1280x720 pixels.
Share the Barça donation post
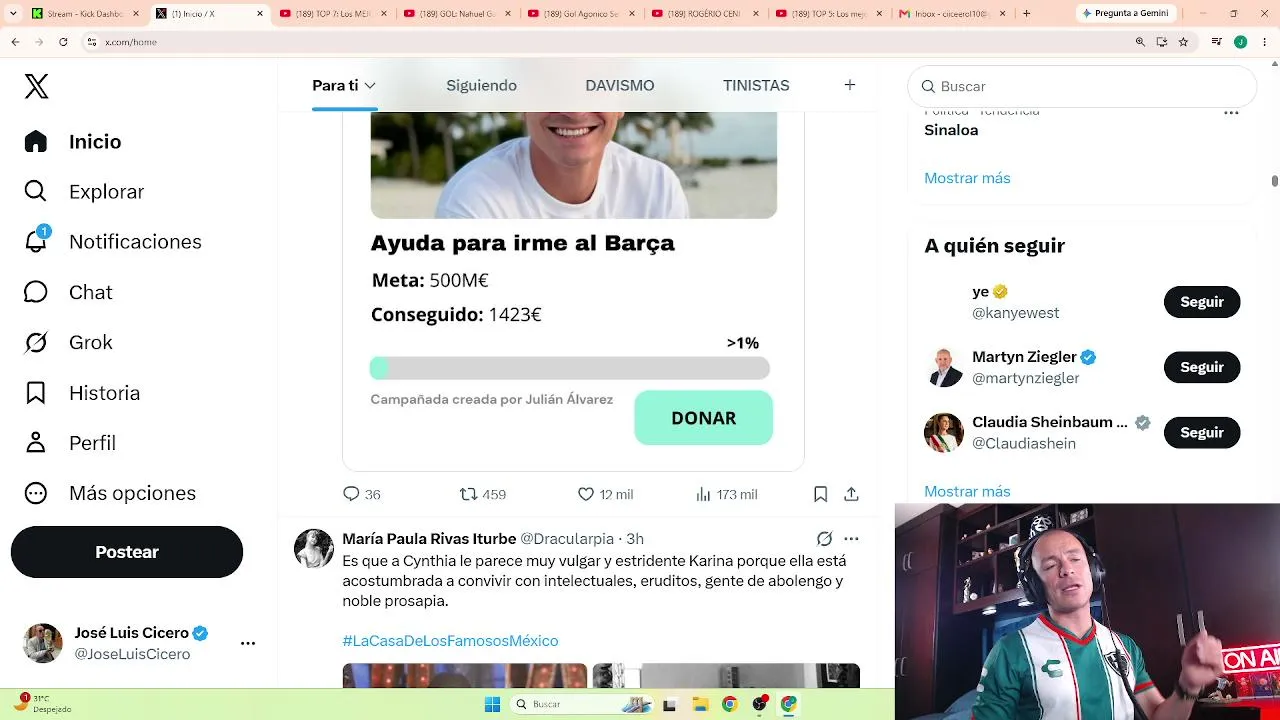coord(851,494)
